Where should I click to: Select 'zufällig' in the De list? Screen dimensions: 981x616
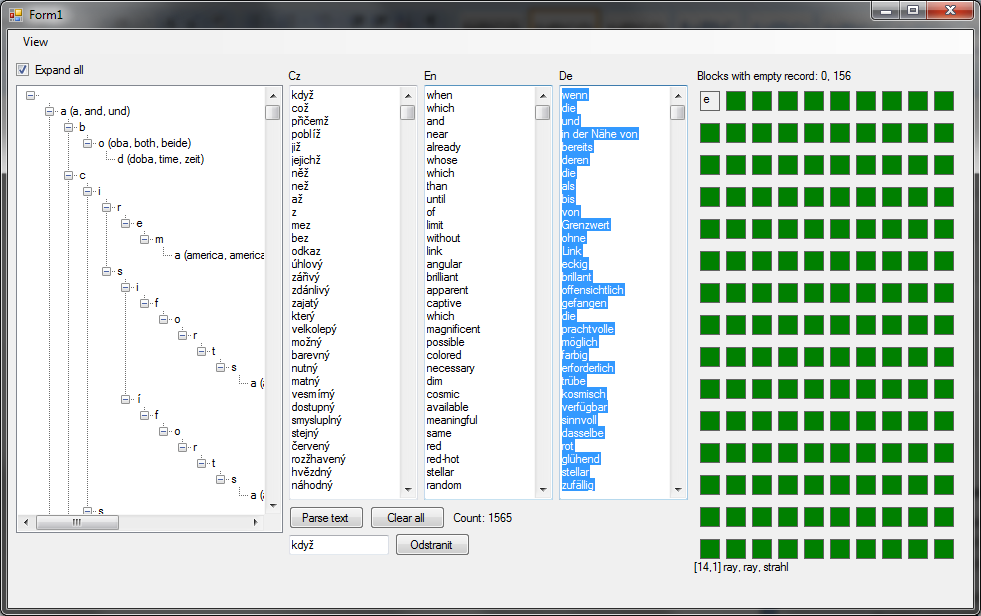tap(577, 485)
